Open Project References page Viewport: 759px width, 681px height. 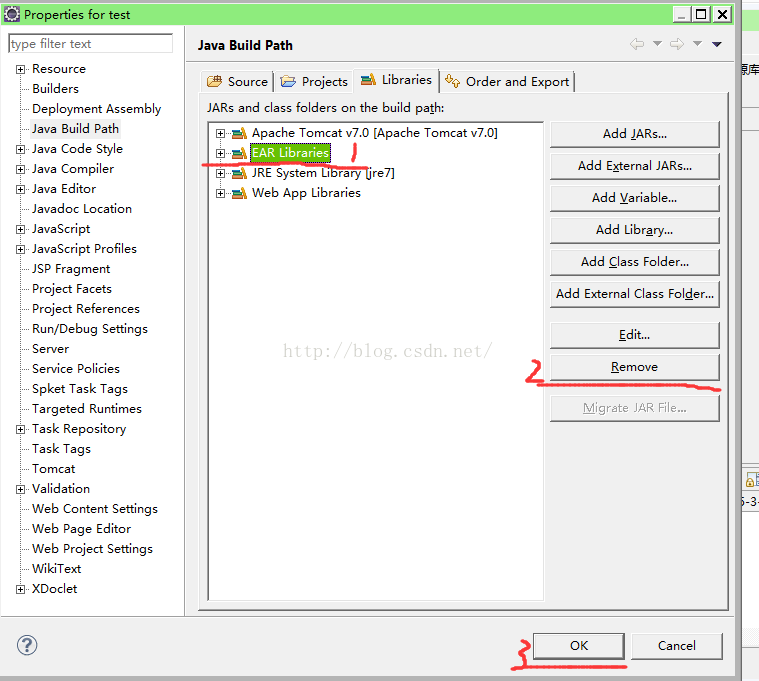[x=86, y=309]
